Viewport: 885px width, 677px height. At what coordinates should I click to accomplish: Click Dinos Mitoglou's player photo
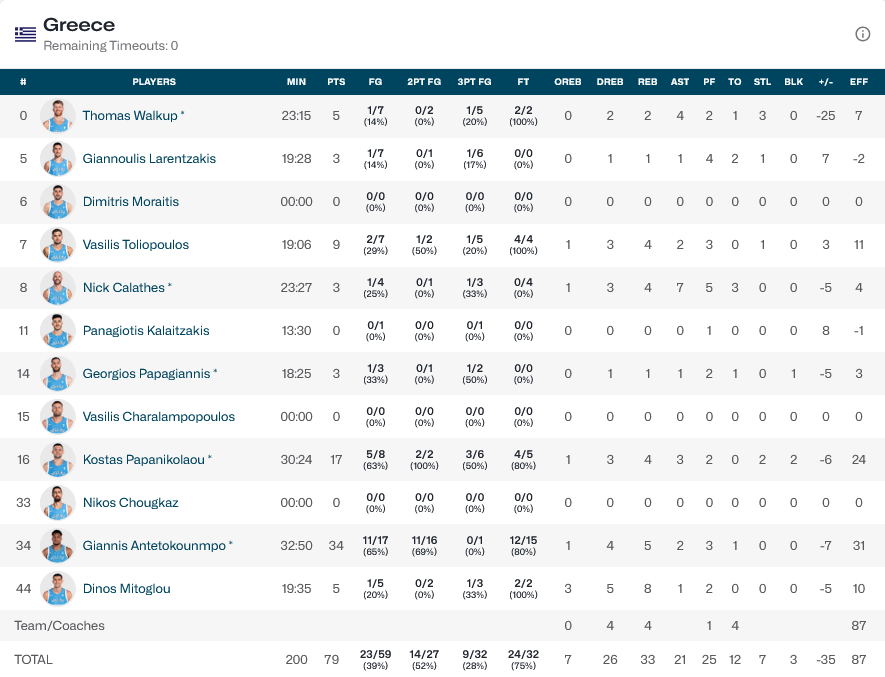(x=58, y=589)
